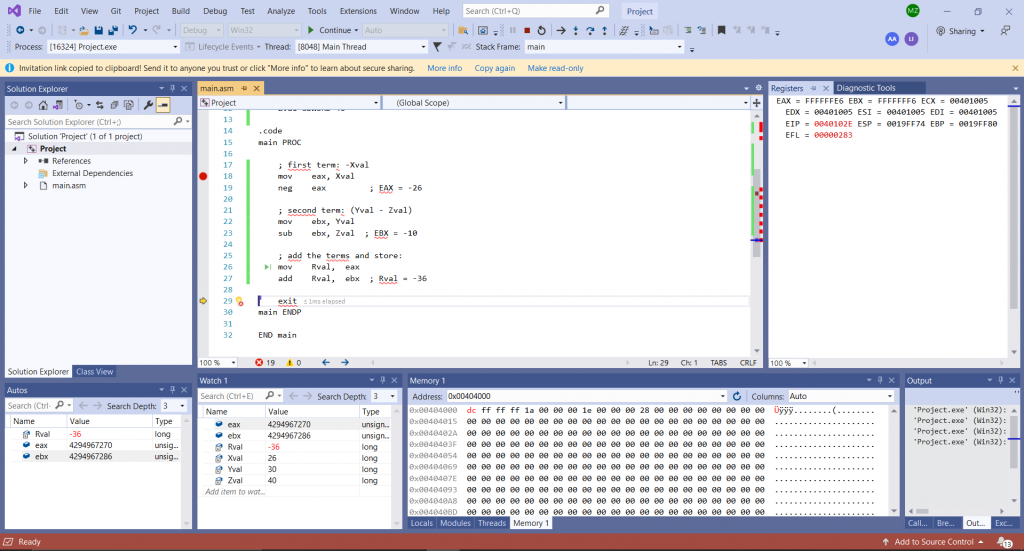
Task: Click the thread filter funnel icon
Action: point(437,47)
